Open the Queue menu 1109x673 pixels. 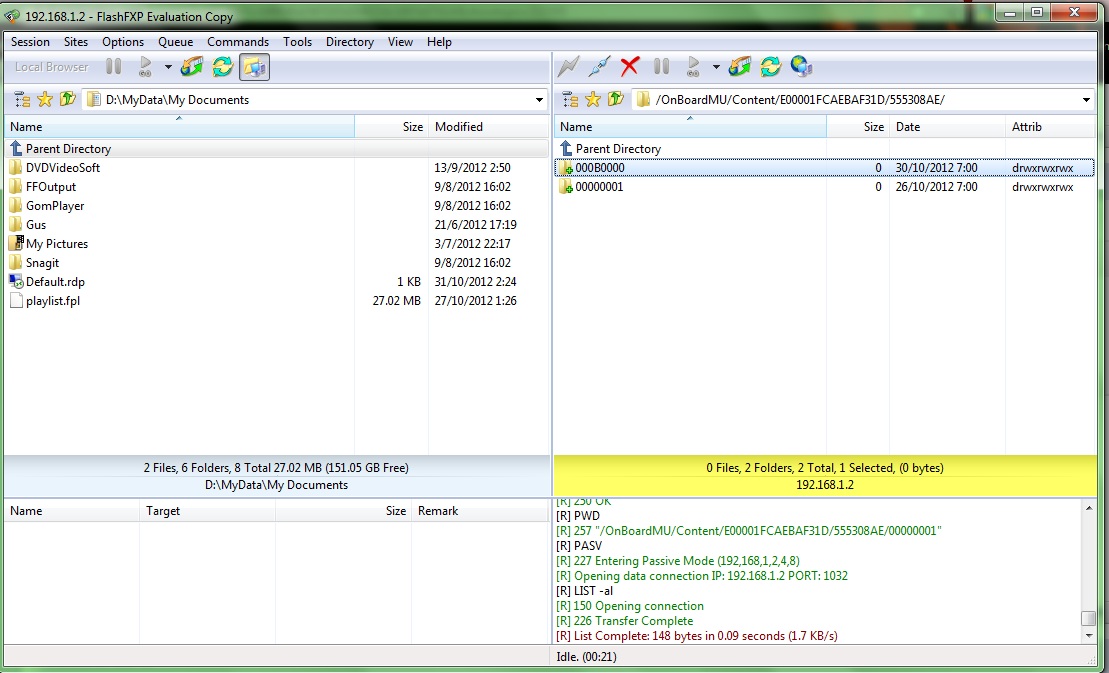pyautogui.click(x=175, y=42)
